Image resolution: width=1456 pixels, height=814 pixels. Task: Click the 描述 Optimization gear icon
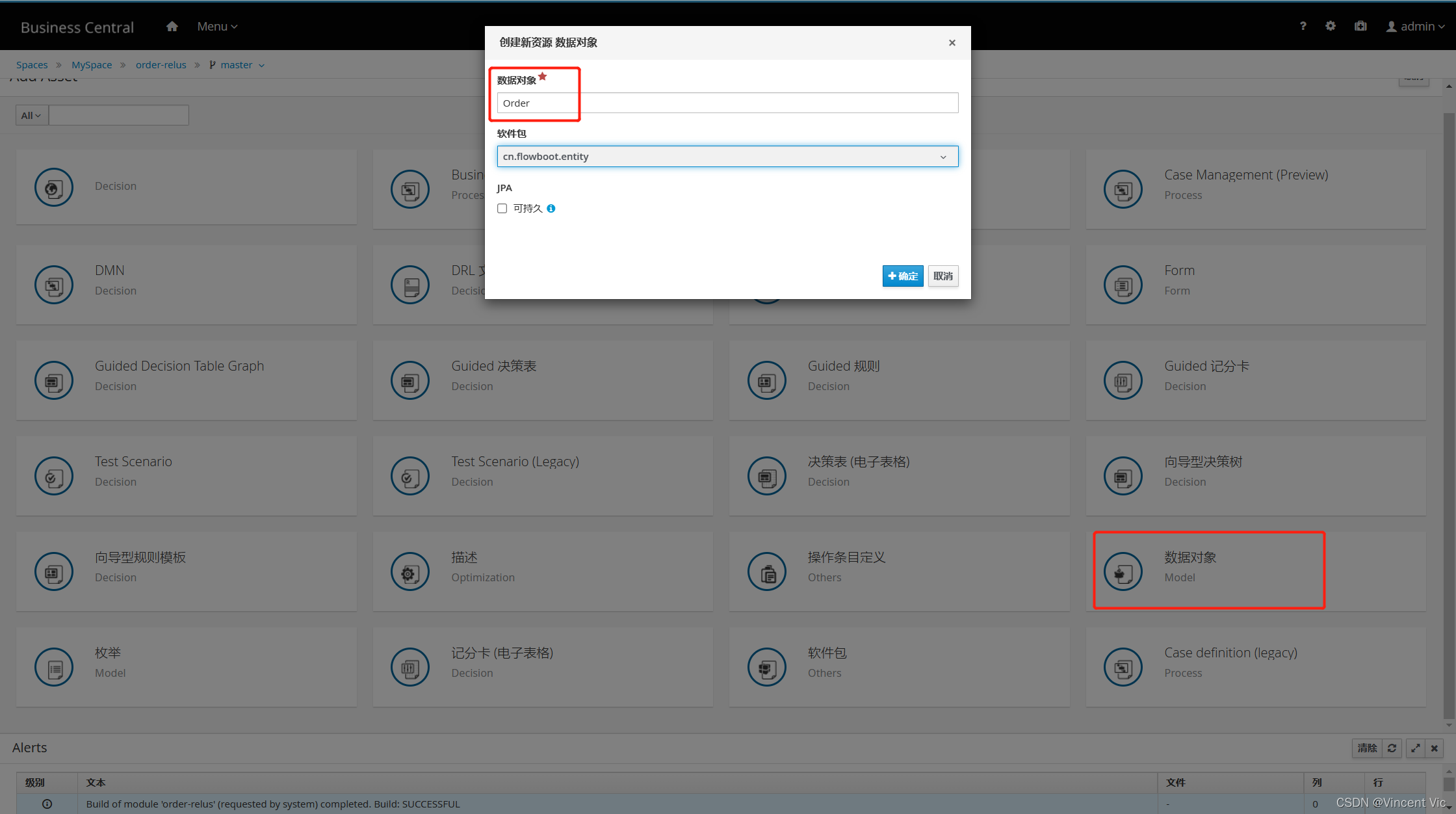pyautogui.click(x=409, y=572)
